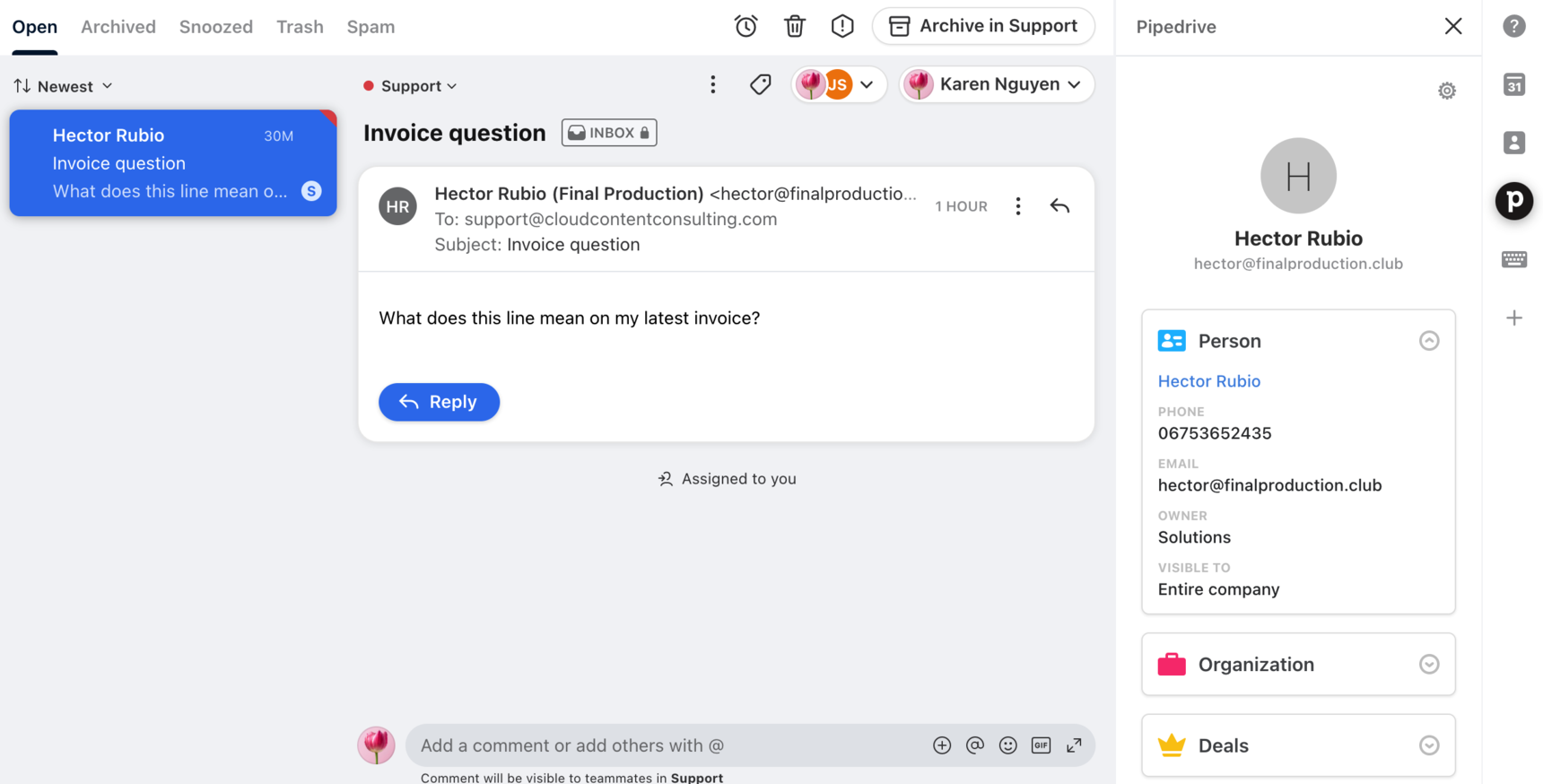This screenshot has height=784, width=1543.
Task: Open the keyboard shortcuts sidebar icon
Action: pos(1514,259)
